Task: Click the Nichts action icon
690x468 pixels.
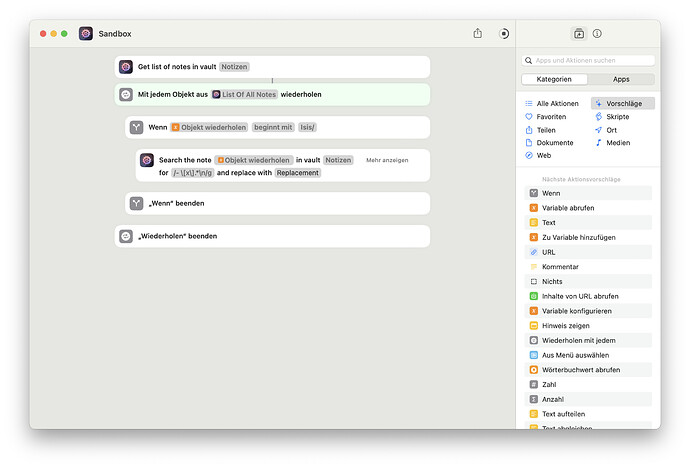Action: pyautogui.click(x=534, y=282)
